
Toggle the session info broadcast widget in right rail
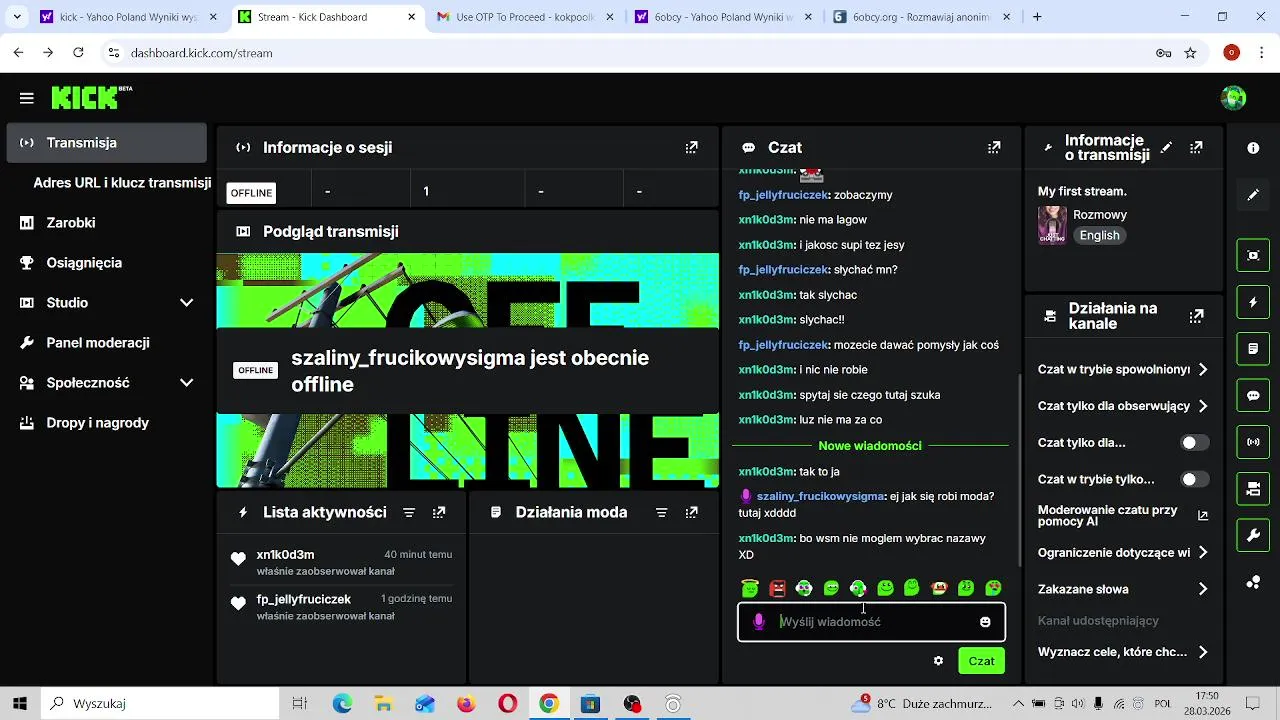[1253, 442]
